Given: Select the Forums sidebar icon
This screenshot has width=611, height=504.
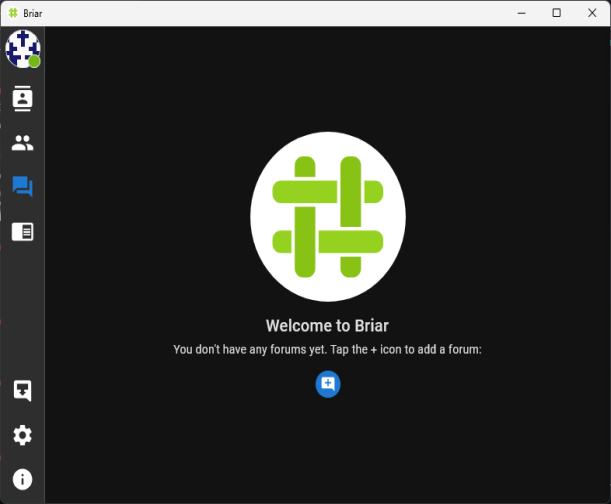Looking at the screenshot, I should [x=23, y=187].
